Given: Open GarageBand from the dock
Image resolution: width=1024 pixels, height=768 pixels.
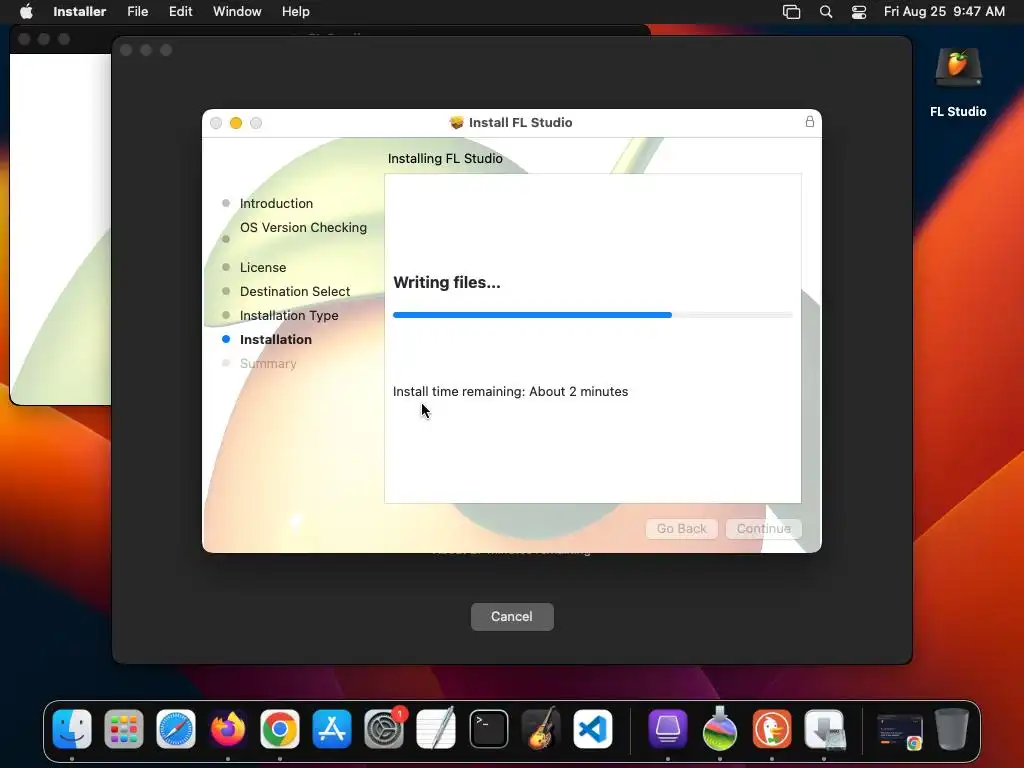Looking at the screenshot, I should pyautogui.click(x=541, y=729).
